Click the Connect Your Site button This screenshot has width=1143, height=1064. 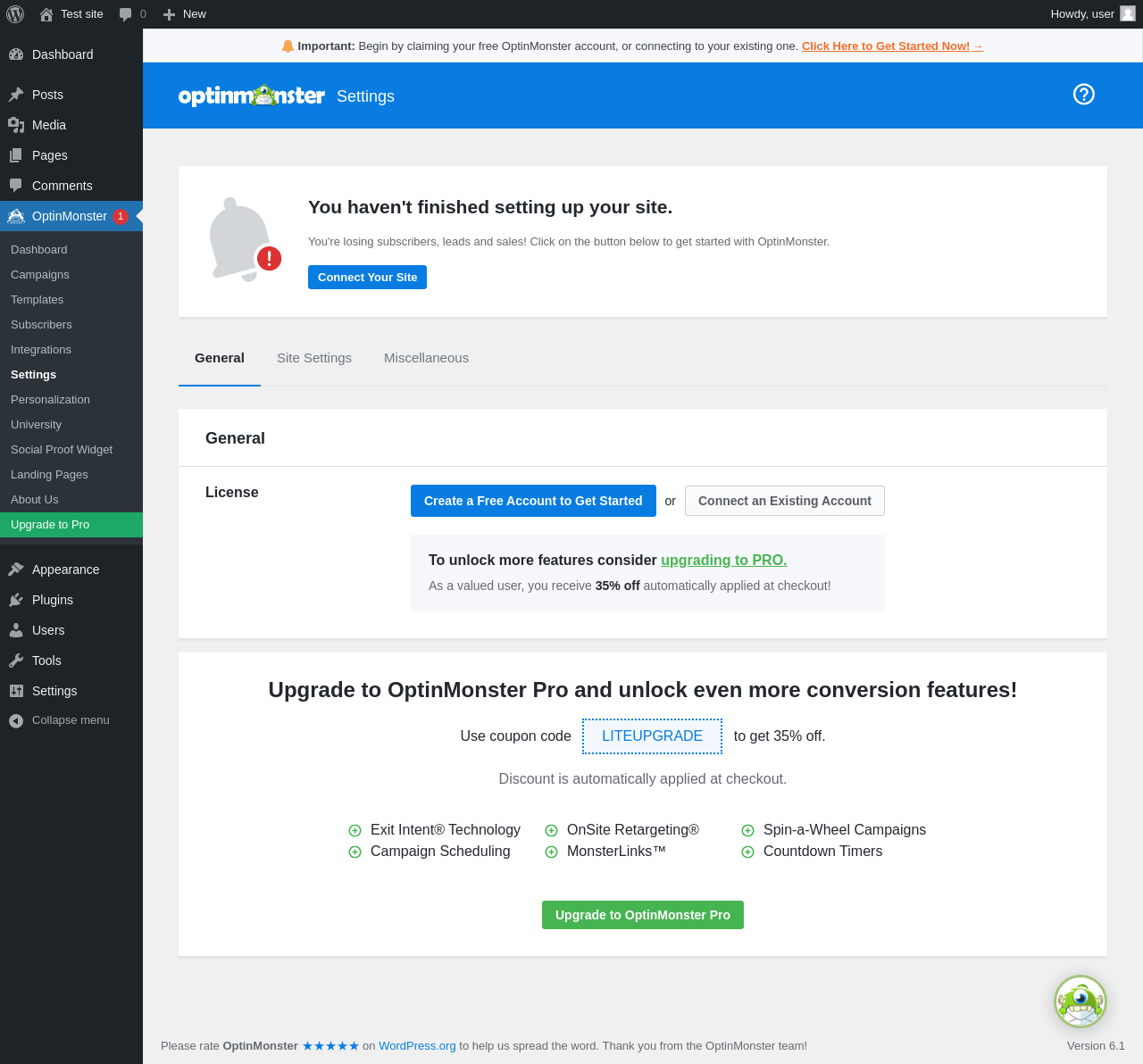[367, 278]
